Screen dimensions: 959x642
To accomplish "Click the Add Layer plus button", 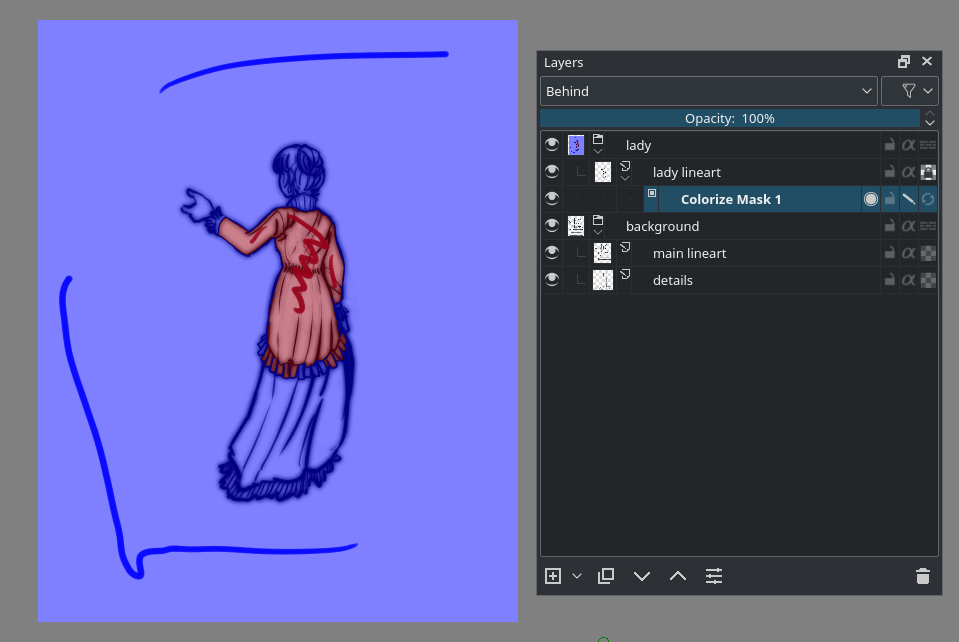I will [553, 576].
